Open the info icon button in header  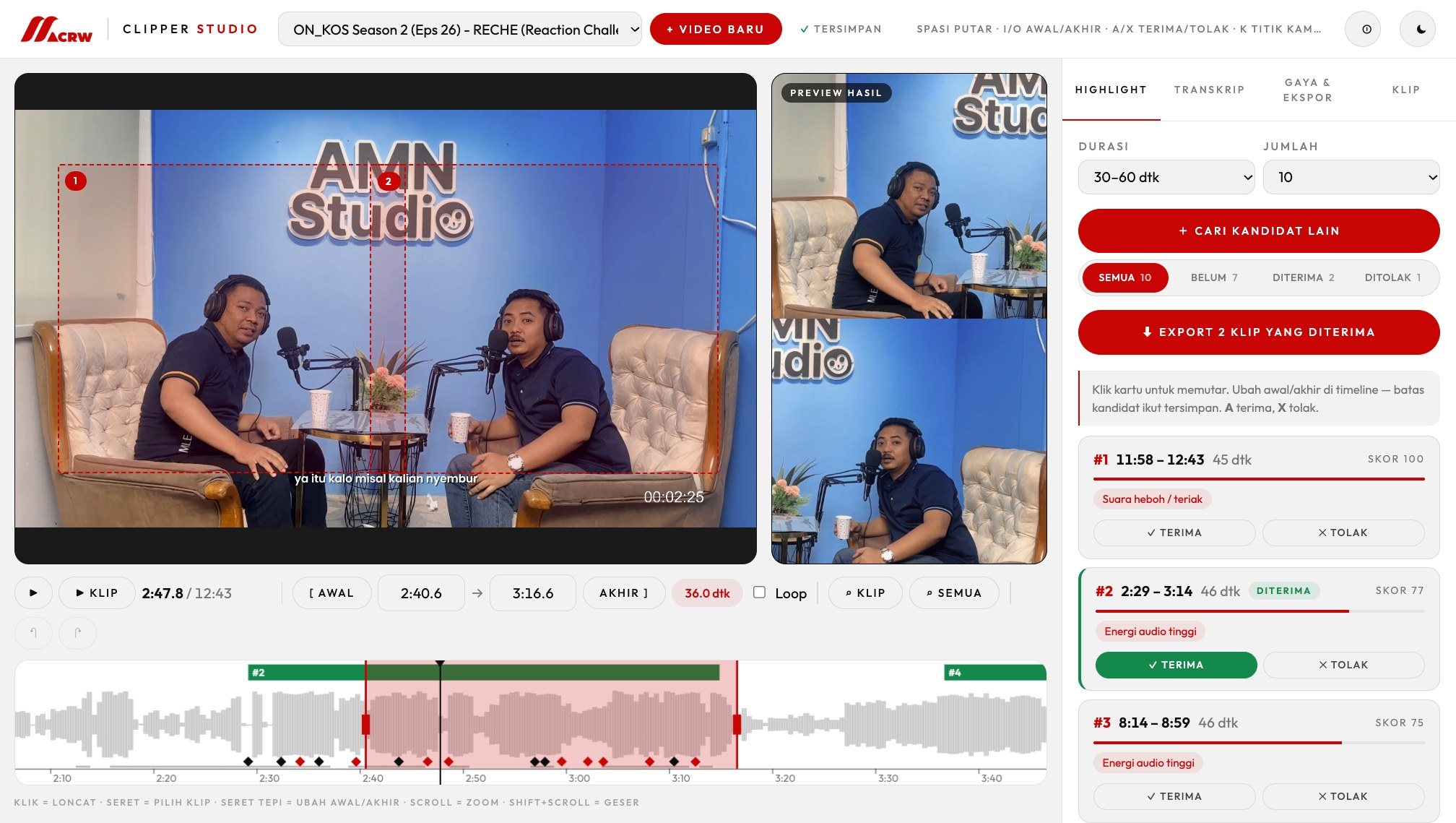point(1362,29)
